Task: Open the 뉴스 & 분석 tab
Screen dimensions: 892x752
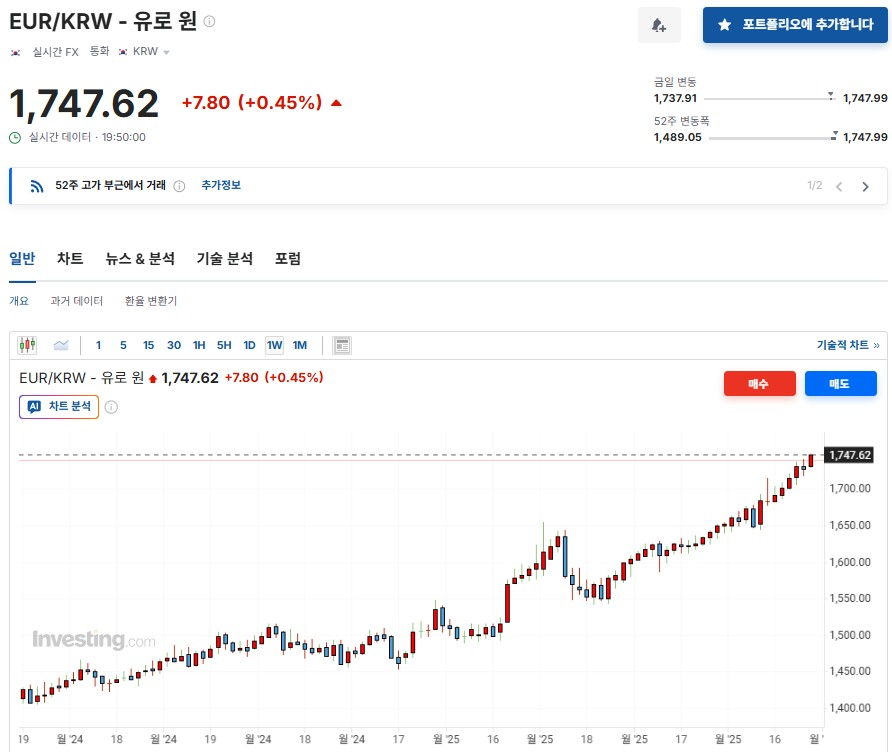Action: click(x=140, y=258)
